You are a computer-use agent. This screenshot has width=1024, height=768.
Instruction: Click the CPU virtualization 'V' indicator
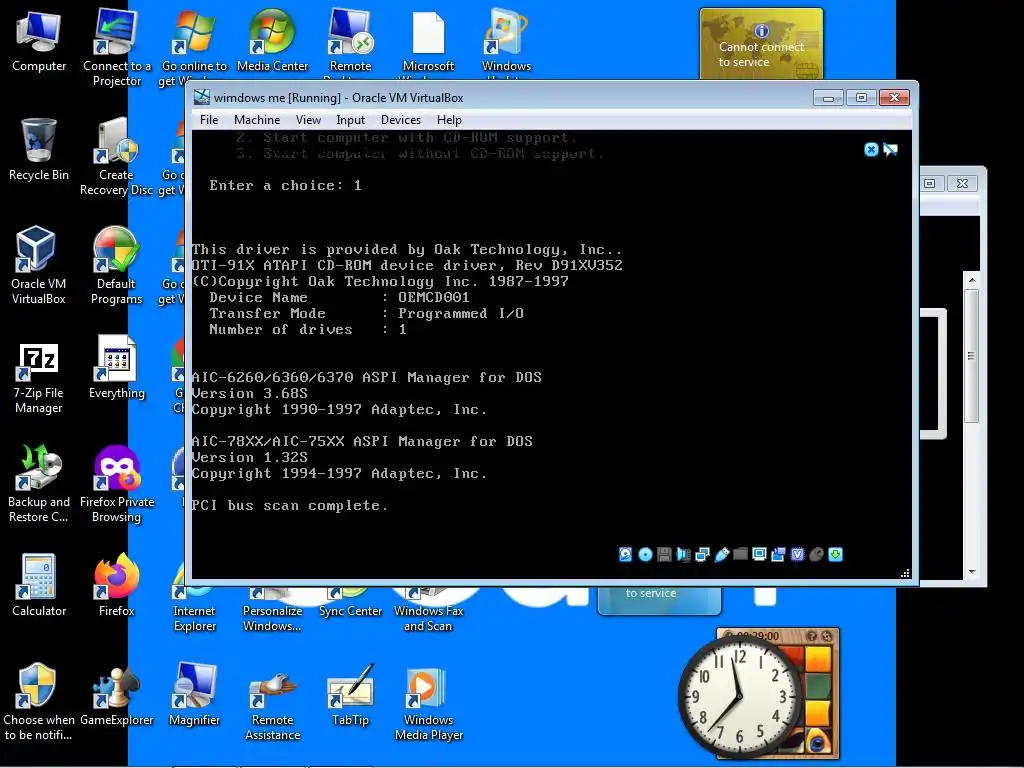coord(797,554)
